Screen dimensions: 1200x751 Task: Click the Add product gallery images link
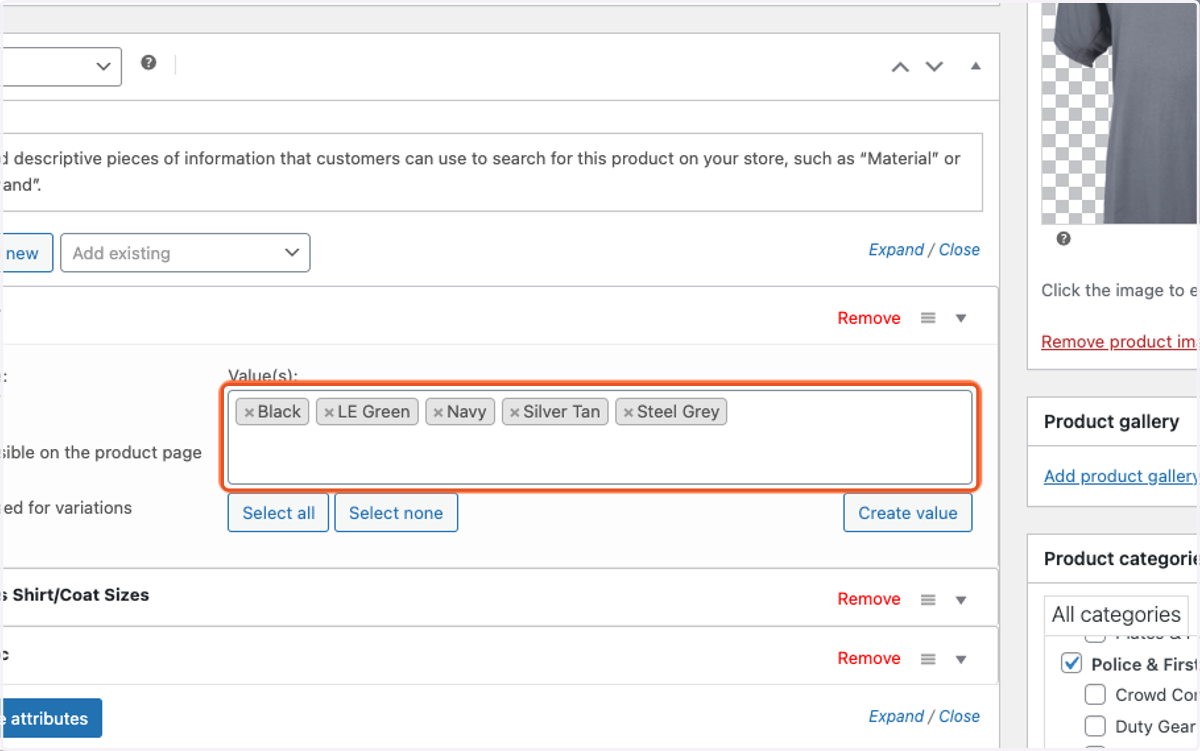point(1121,476)
